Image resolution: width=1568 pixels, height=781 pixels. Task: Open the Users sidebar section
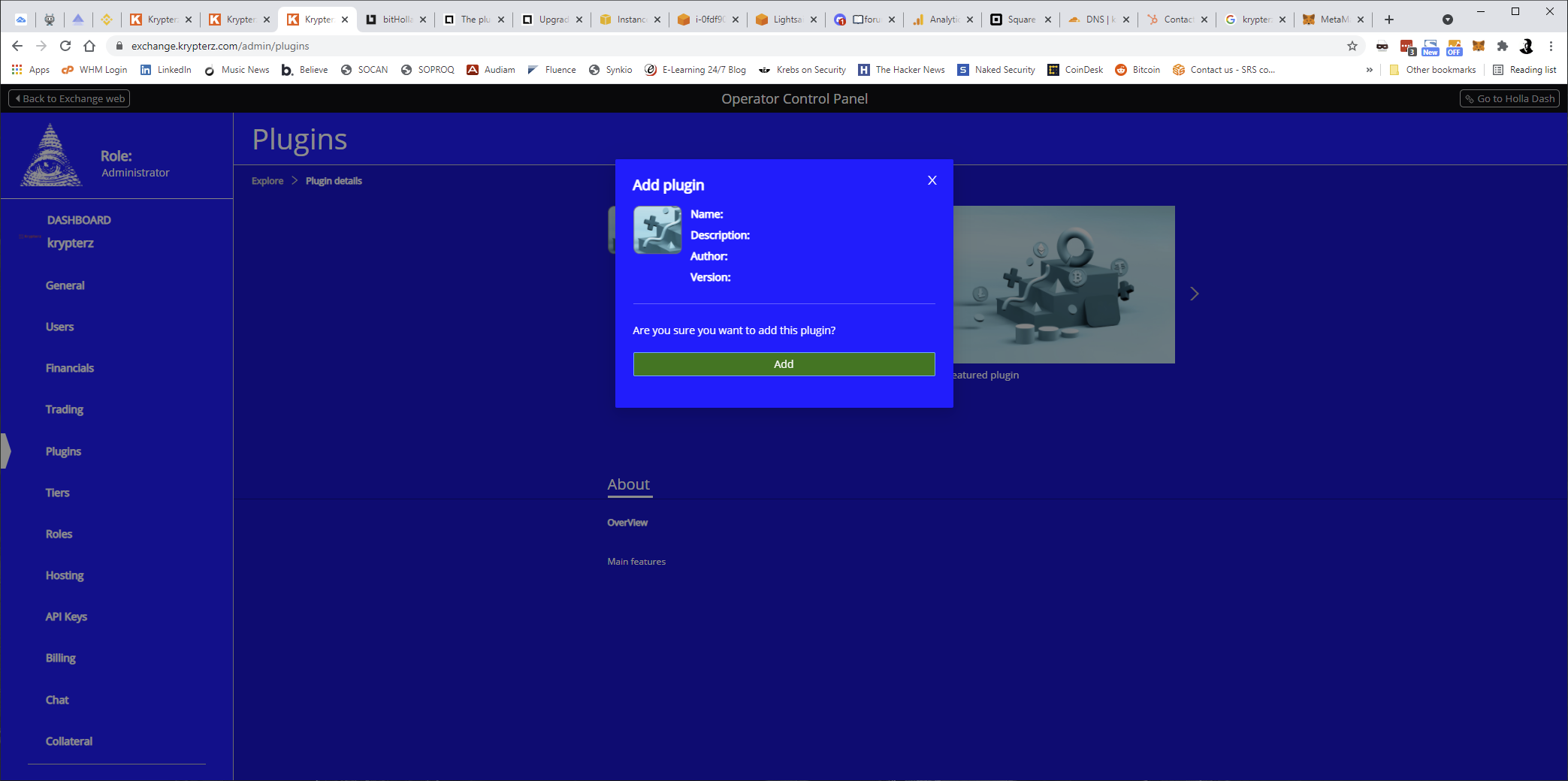coord(59,327)
